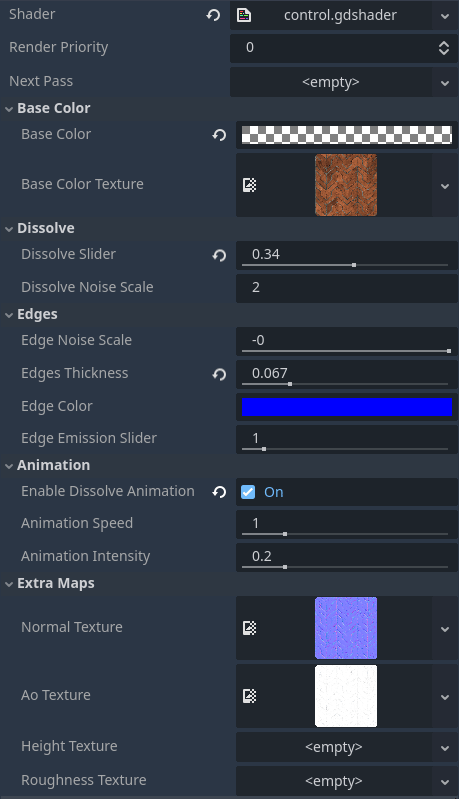Click the Base Color Texture image icon
The width and height of the screenshot is (459, 799).
[250, 185]
